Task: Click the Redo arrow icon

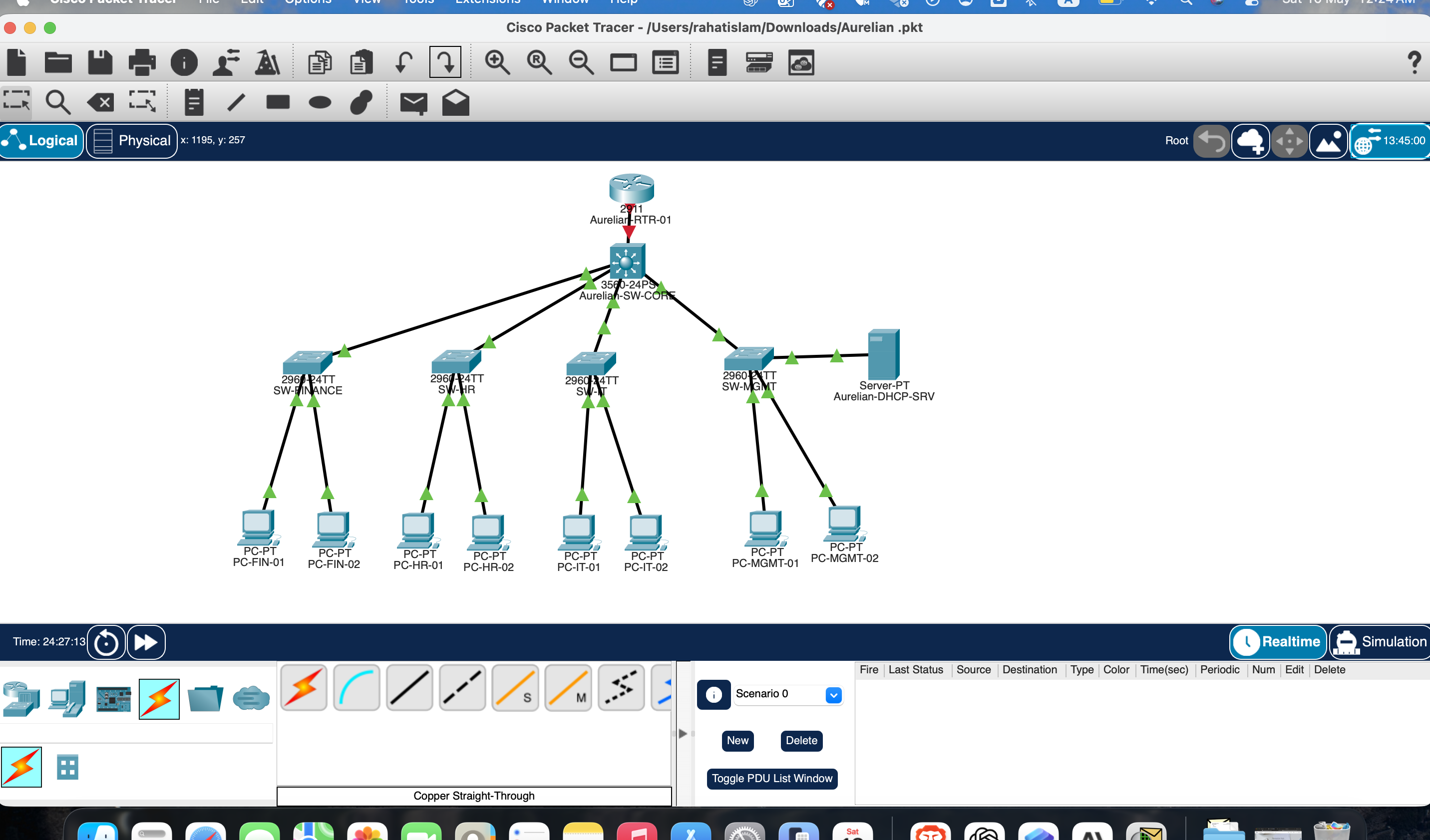Action: pyautogui.click(x=445, y=62)
